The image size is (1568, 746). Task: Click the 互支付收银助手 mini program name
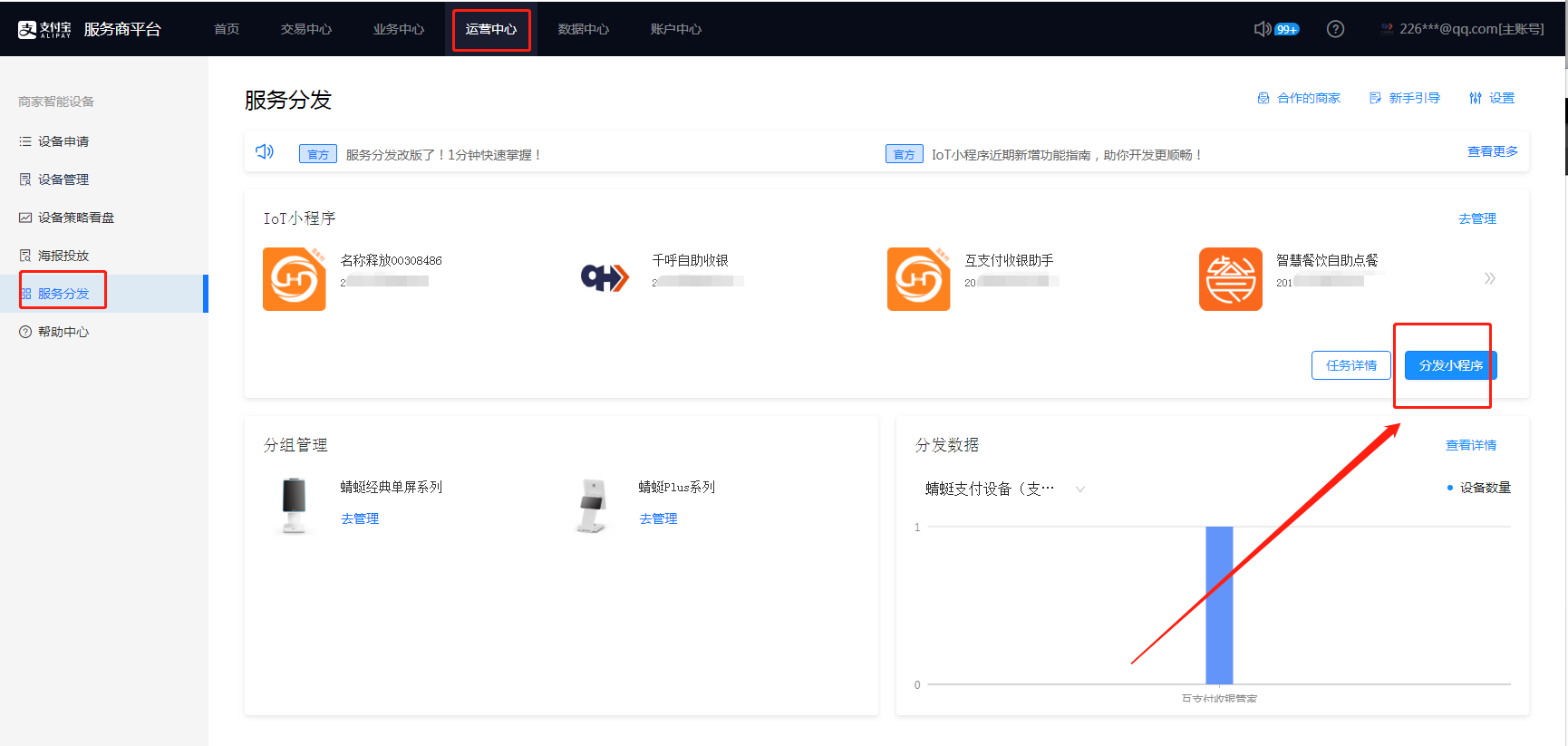[1009, 260]
